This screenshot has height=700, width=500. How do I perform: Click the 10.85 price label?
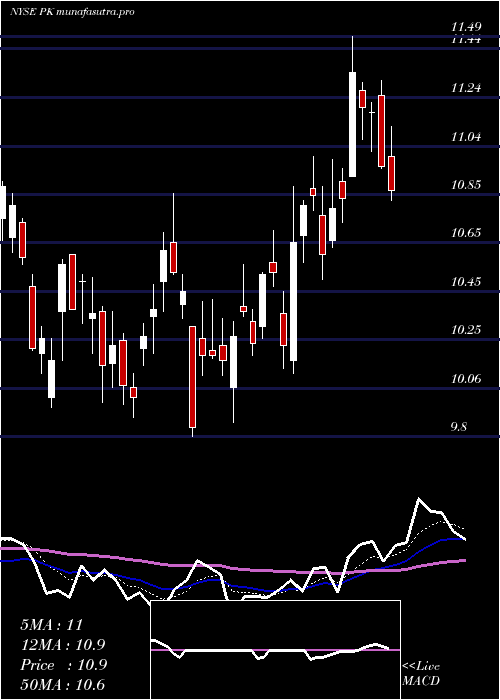tap(466, 185)
